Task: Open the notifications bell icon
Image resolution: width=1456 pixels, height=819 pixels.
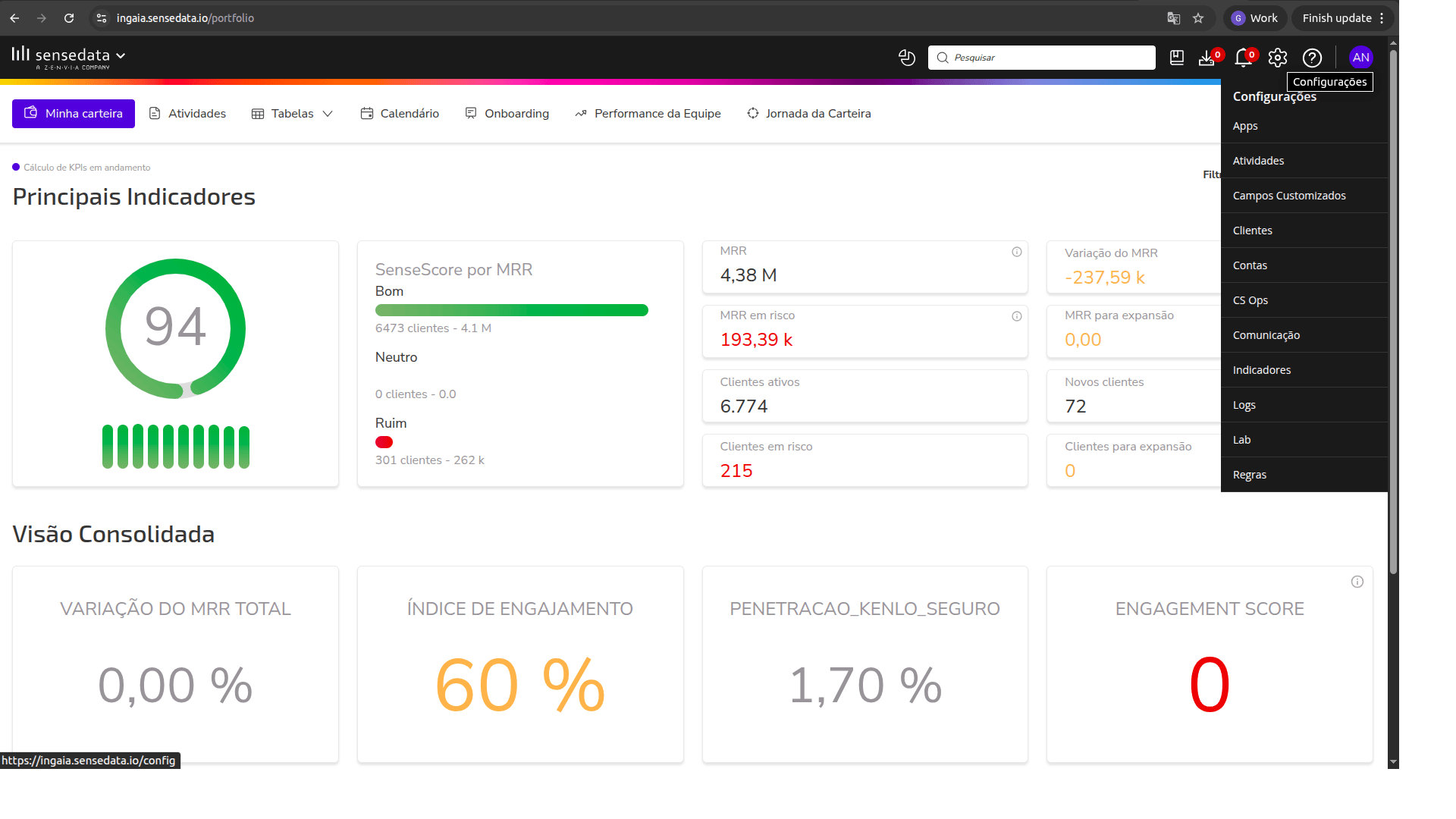Action: click(1243, 58)
